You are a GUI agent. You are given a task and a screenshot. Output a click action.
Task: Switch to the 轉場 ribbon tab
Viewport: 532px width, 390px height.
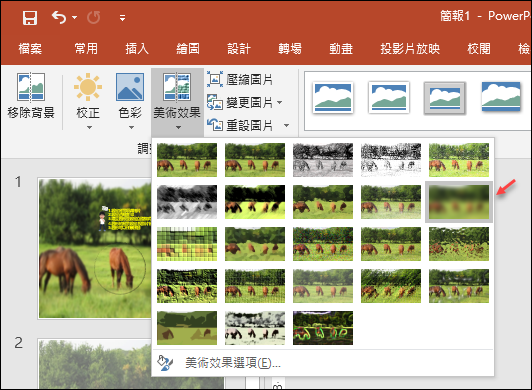pos(290,49)
